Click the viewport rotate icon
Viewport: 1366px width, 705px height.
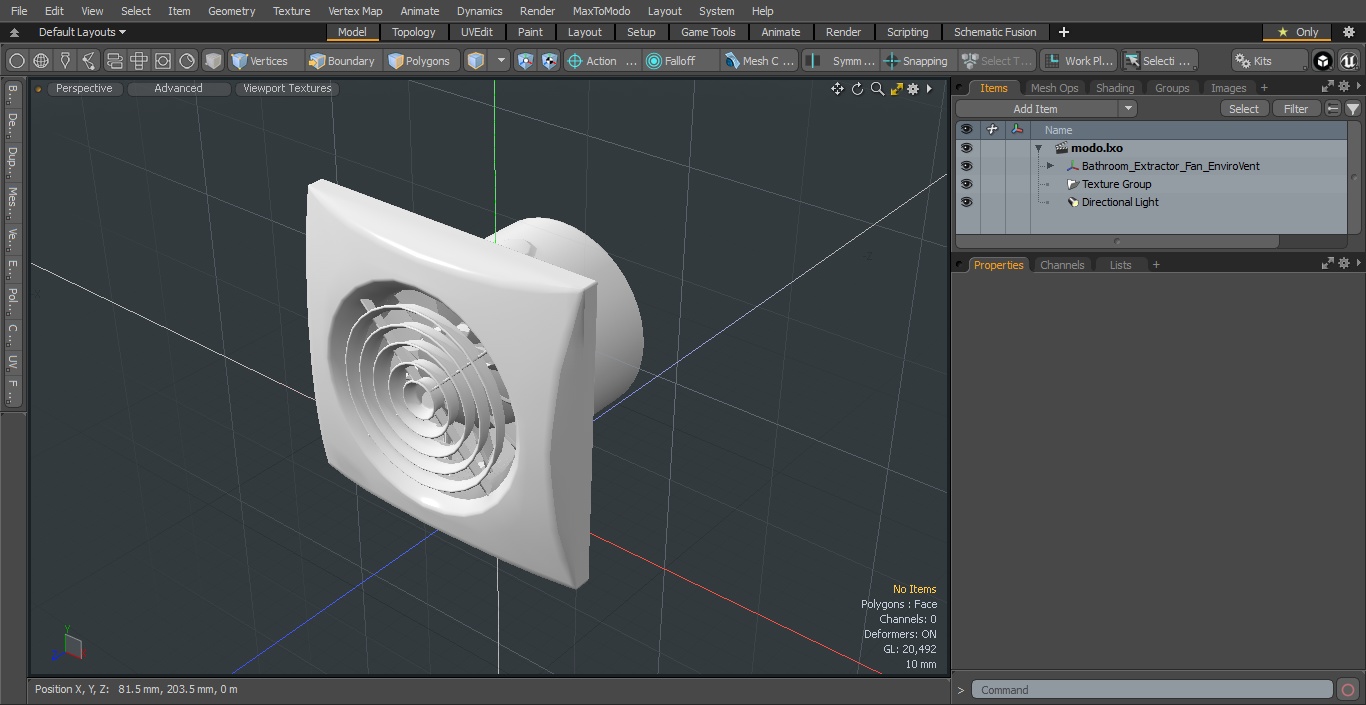point(857,89)
